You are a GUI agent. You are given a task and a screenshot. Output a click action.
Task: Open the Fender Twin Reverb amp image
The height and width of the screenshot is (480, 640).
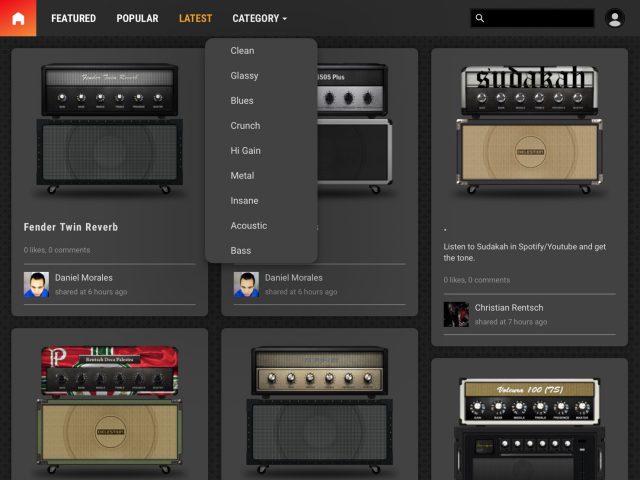109,128
